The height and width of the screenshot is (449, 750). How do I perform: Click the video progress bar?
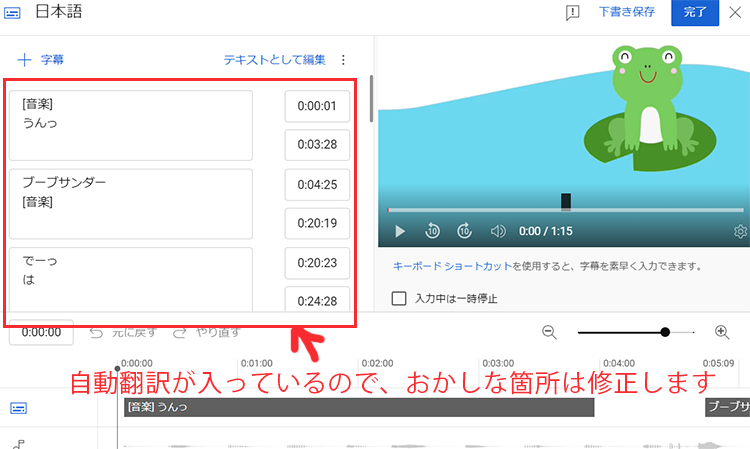point(565,210)
